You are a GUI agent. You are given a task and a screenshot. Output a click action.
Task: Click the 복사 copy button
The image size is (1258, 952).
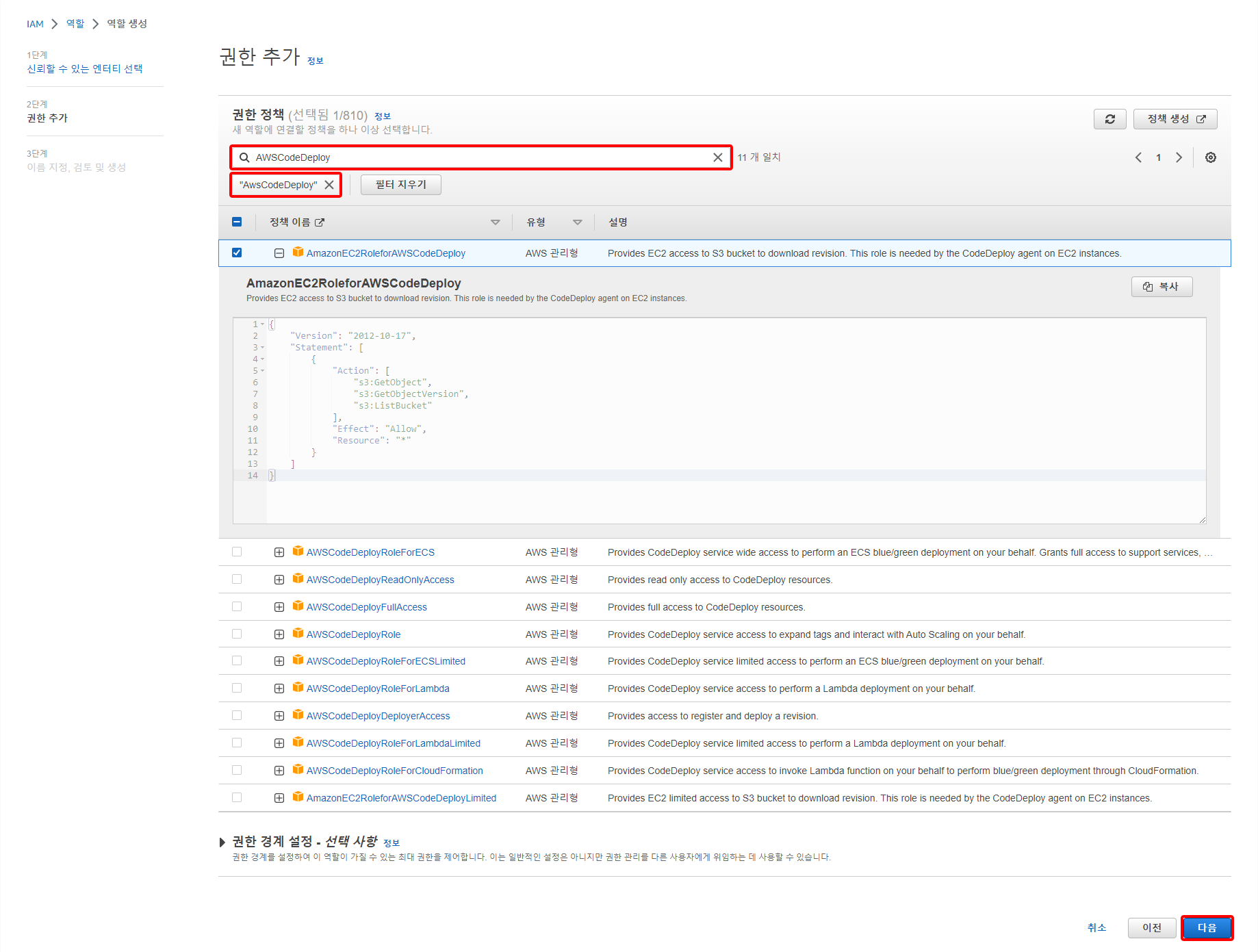tap(1161, 287)
